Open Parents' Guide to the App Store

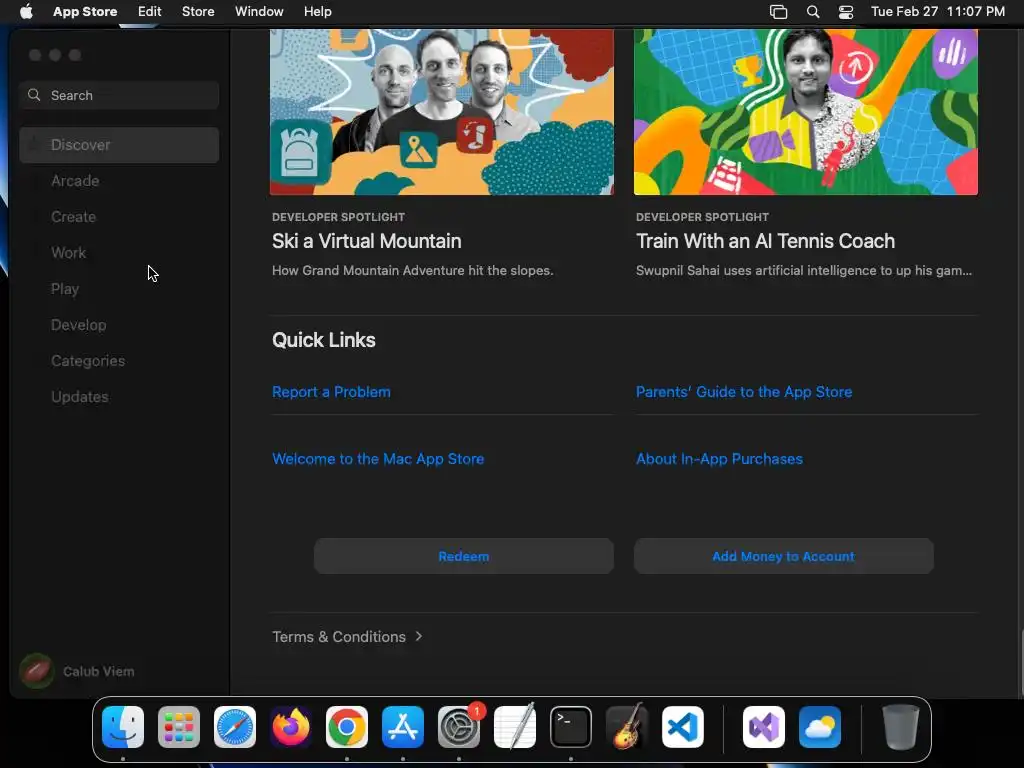[744, 392]
